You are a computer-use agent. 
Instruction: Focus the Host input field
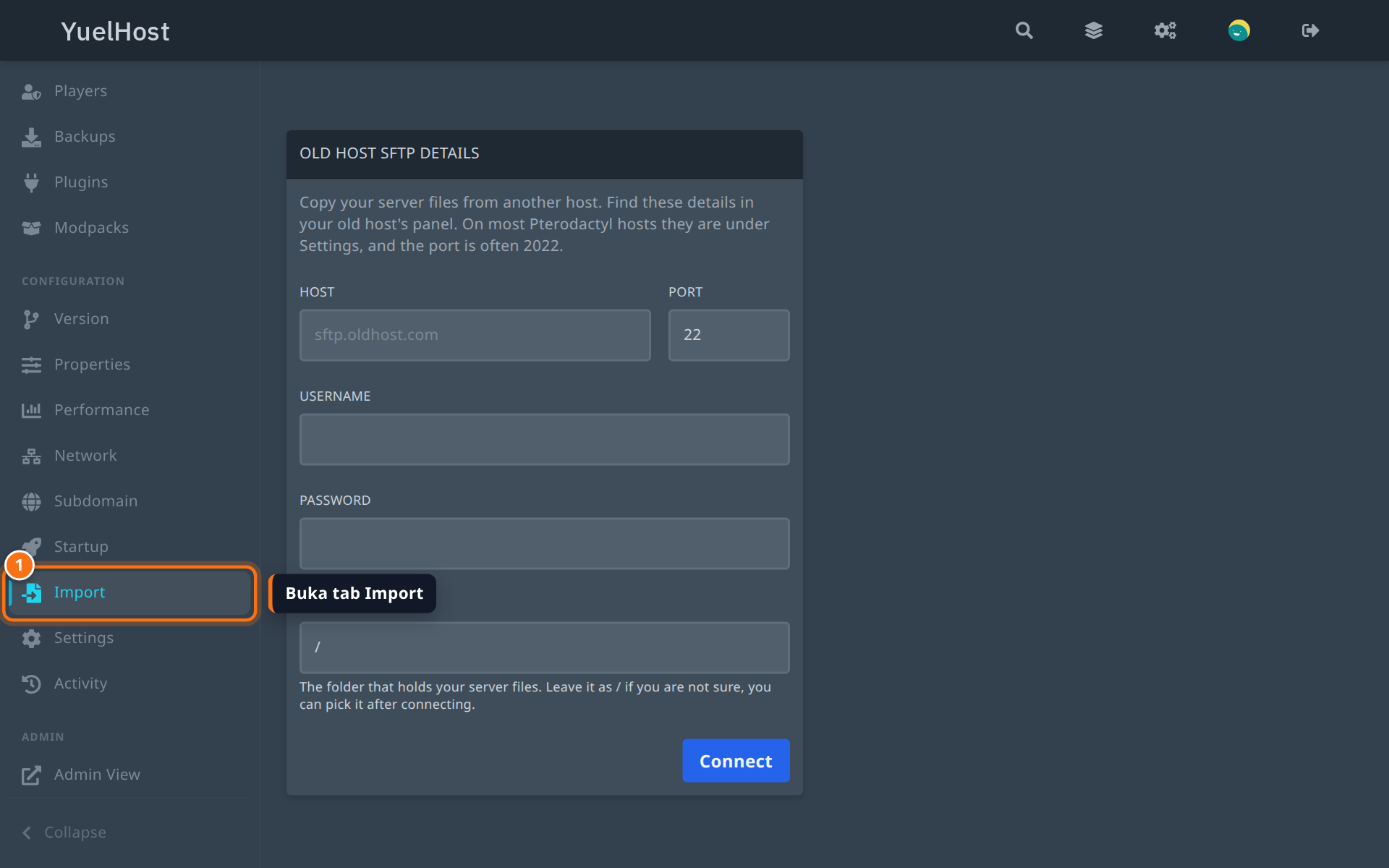(475, 335)
